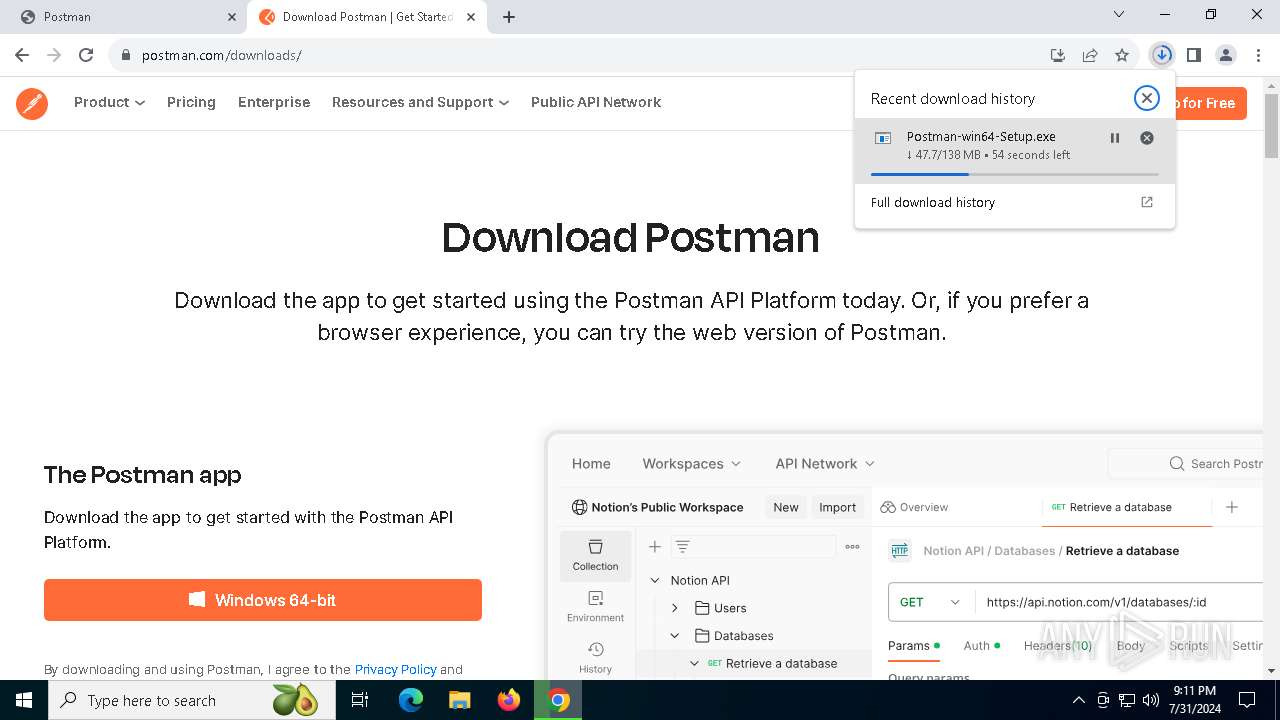
Task: Launch Firefox from taskbar
Action: pyautogui.click(x=509, y=700)
